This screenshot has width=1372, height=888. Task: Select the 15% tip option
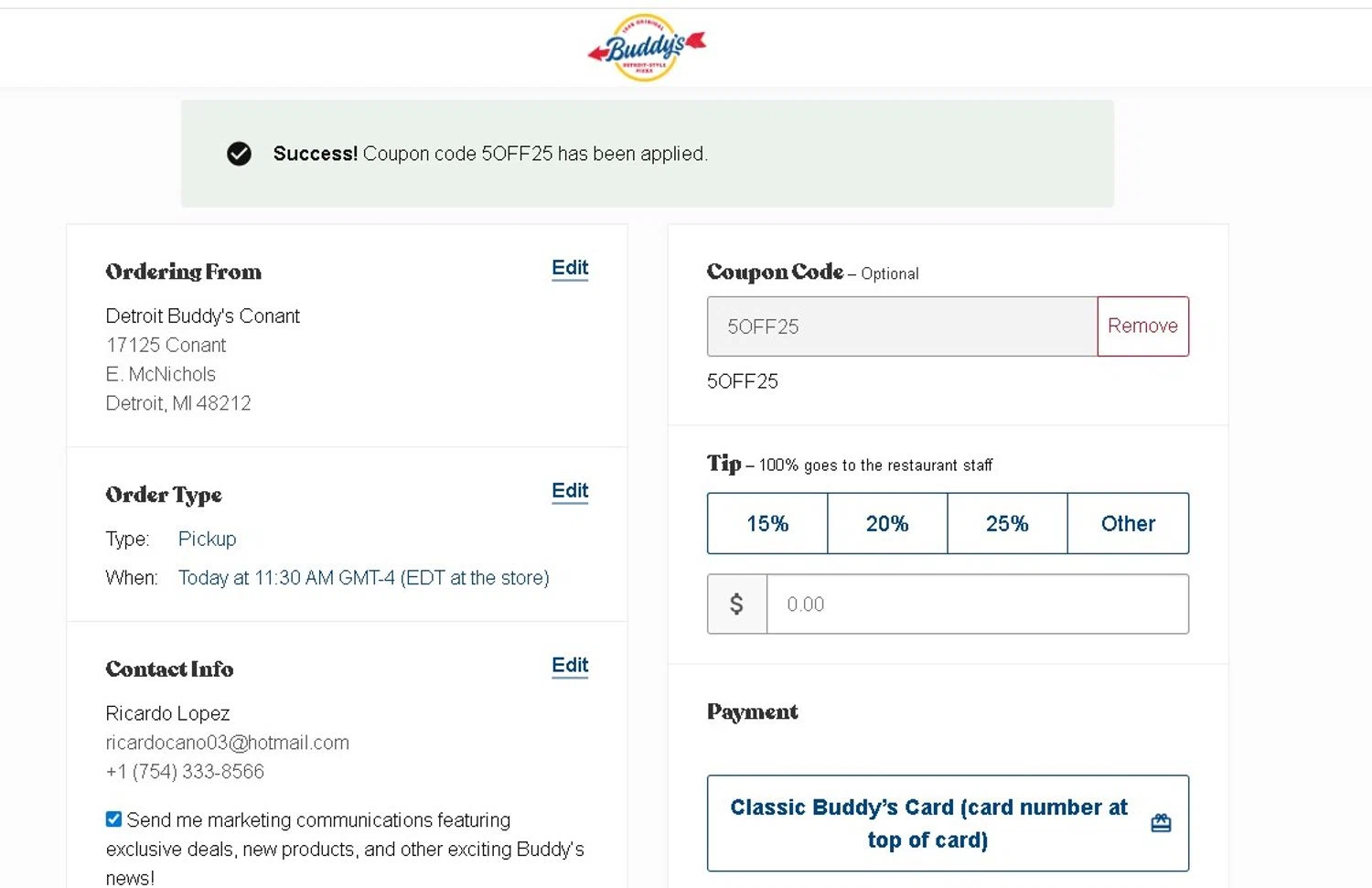pos(767,524)
